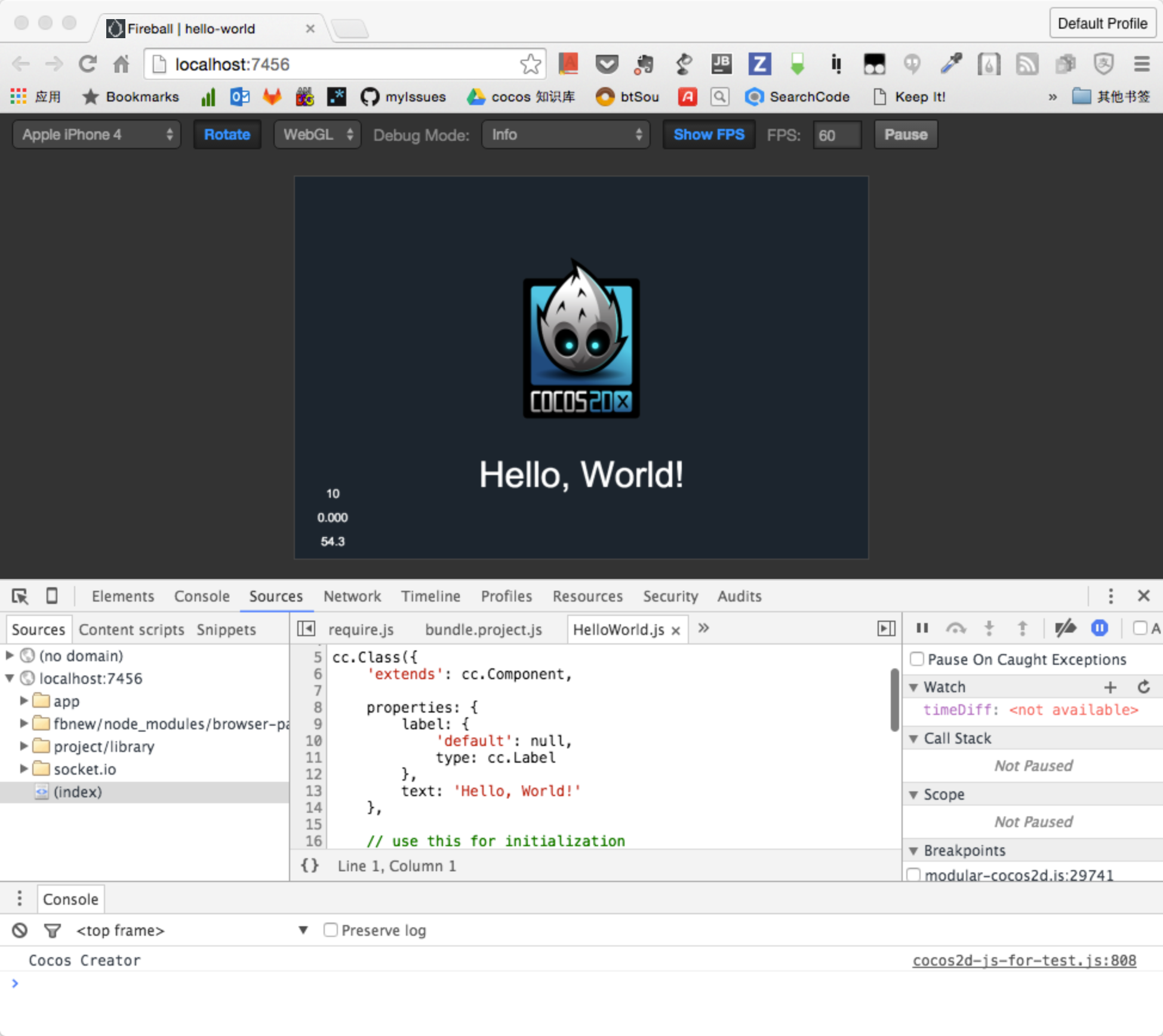Select the Apple iPhone 4 device dropdown
1163x1036 pixels.
click(x=97, y=134)
